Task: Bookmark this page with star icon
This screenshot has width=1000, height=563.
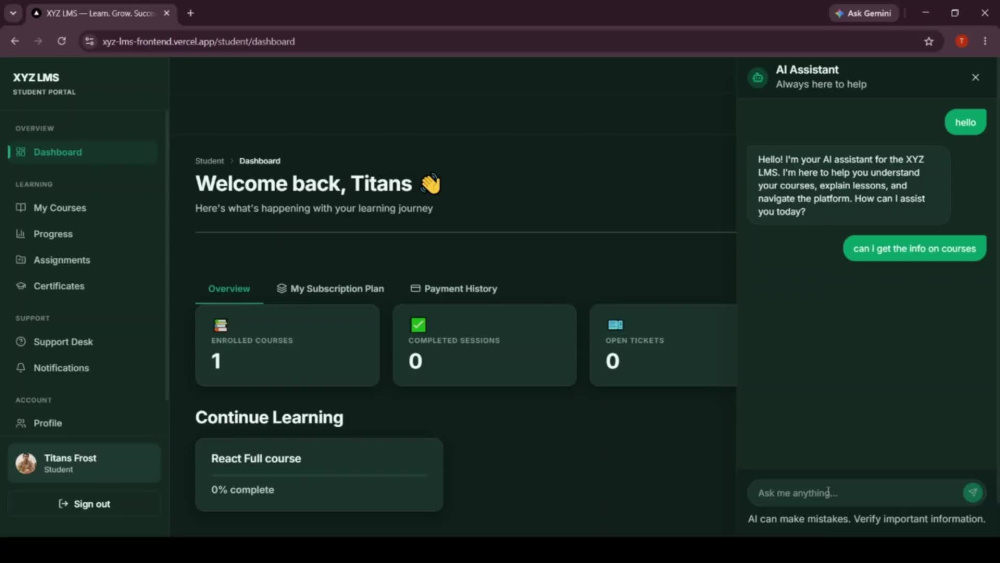Action: pyautogui.click(x=929, y=41)
